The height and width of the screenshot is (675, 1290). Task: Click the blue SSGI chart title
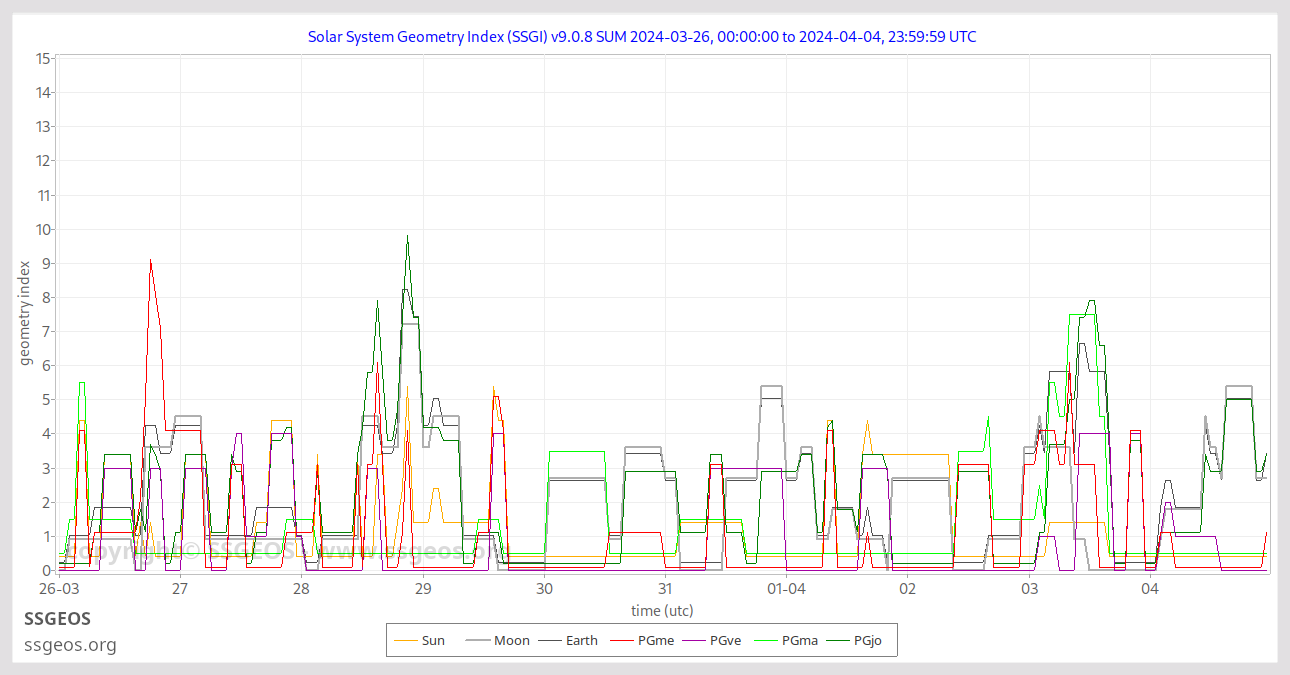(x=642, y=37)
